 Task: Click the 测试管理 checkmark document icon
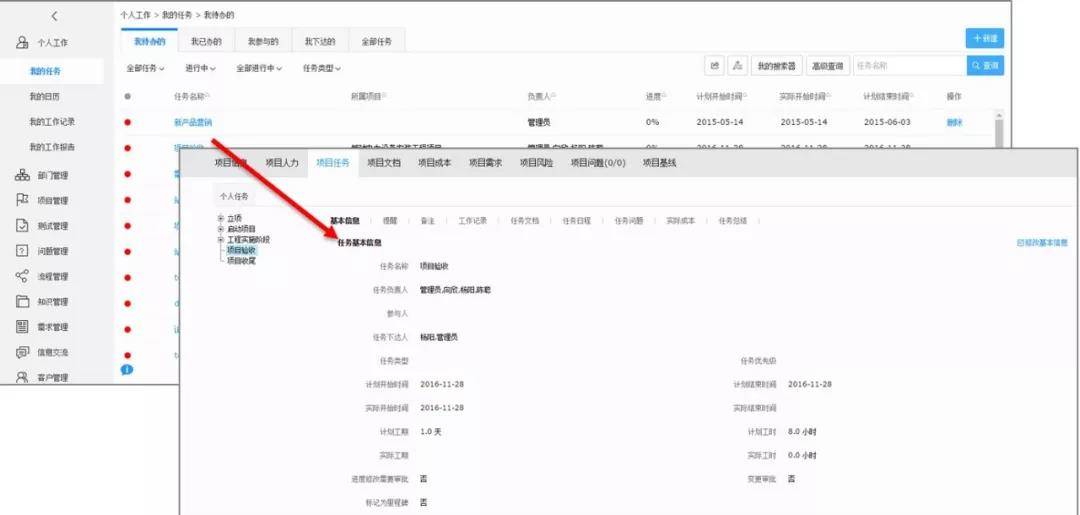pos(22,226)
